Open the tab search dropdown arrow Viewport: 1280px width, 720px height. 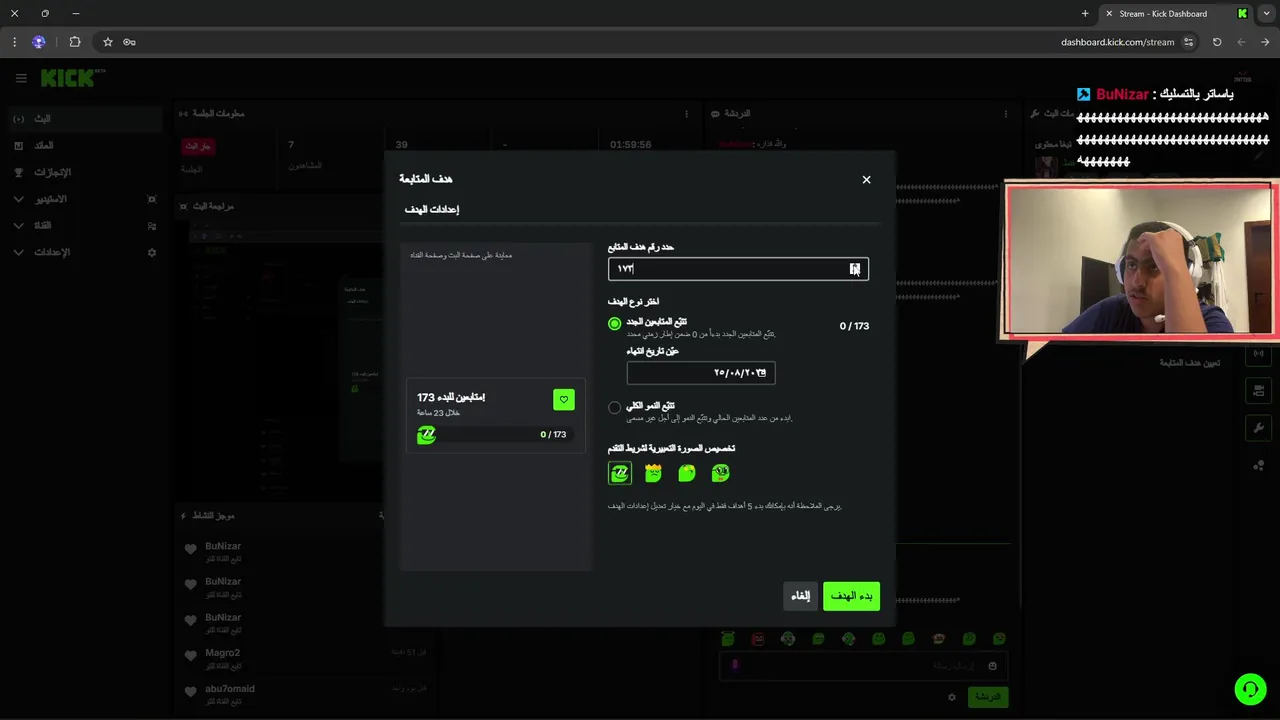point(1266,14)
